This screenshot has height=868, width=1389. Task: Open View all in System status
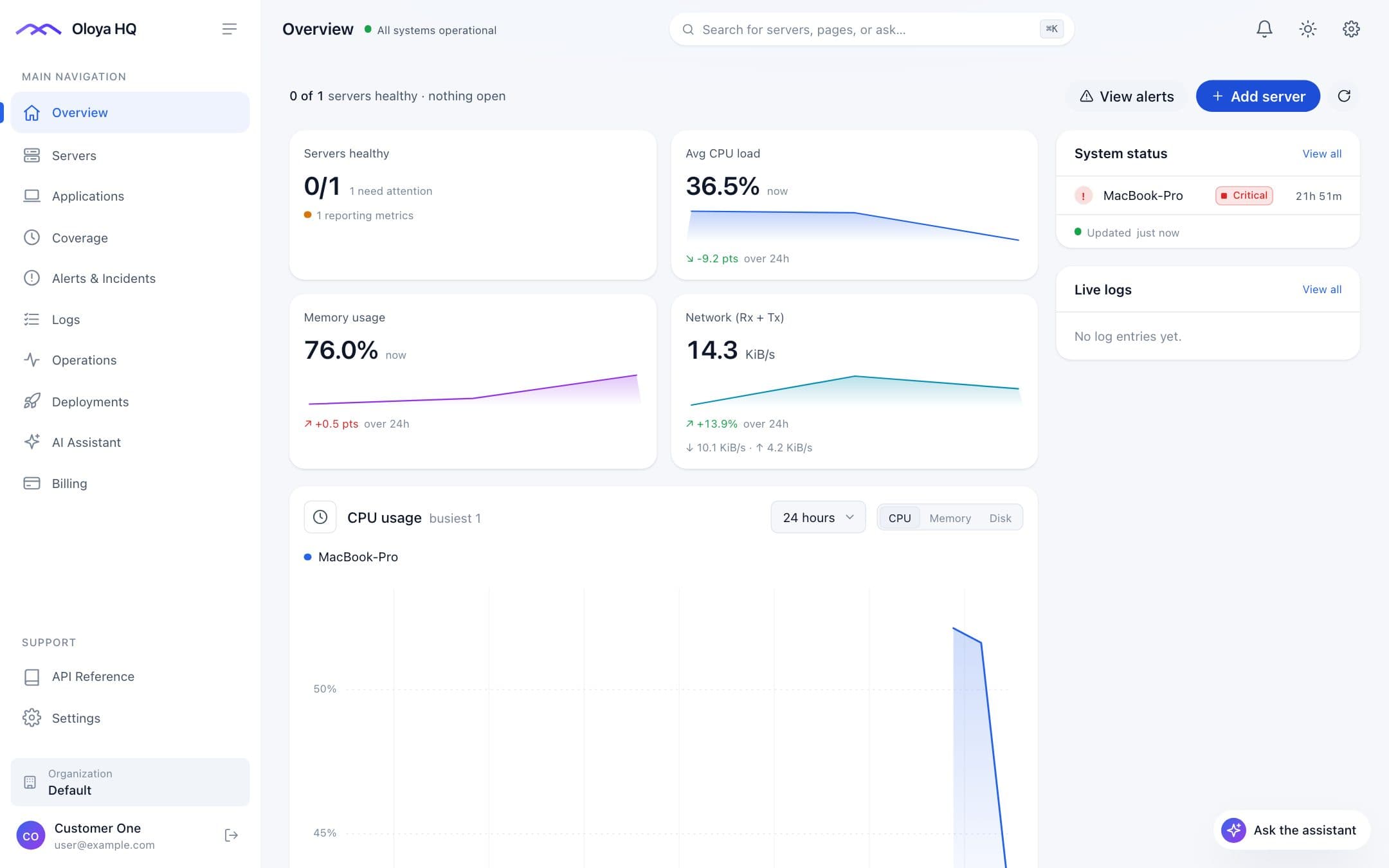1321,154
